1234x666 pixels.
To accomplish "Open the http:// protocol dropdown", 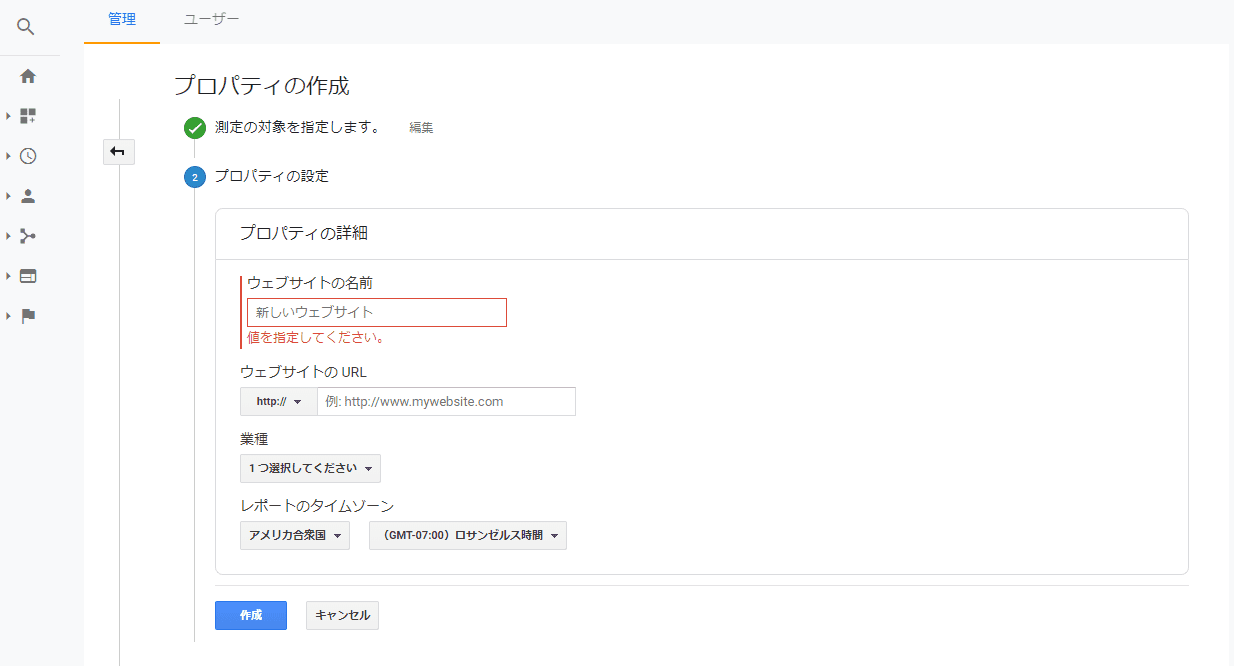I will (278, 402).
